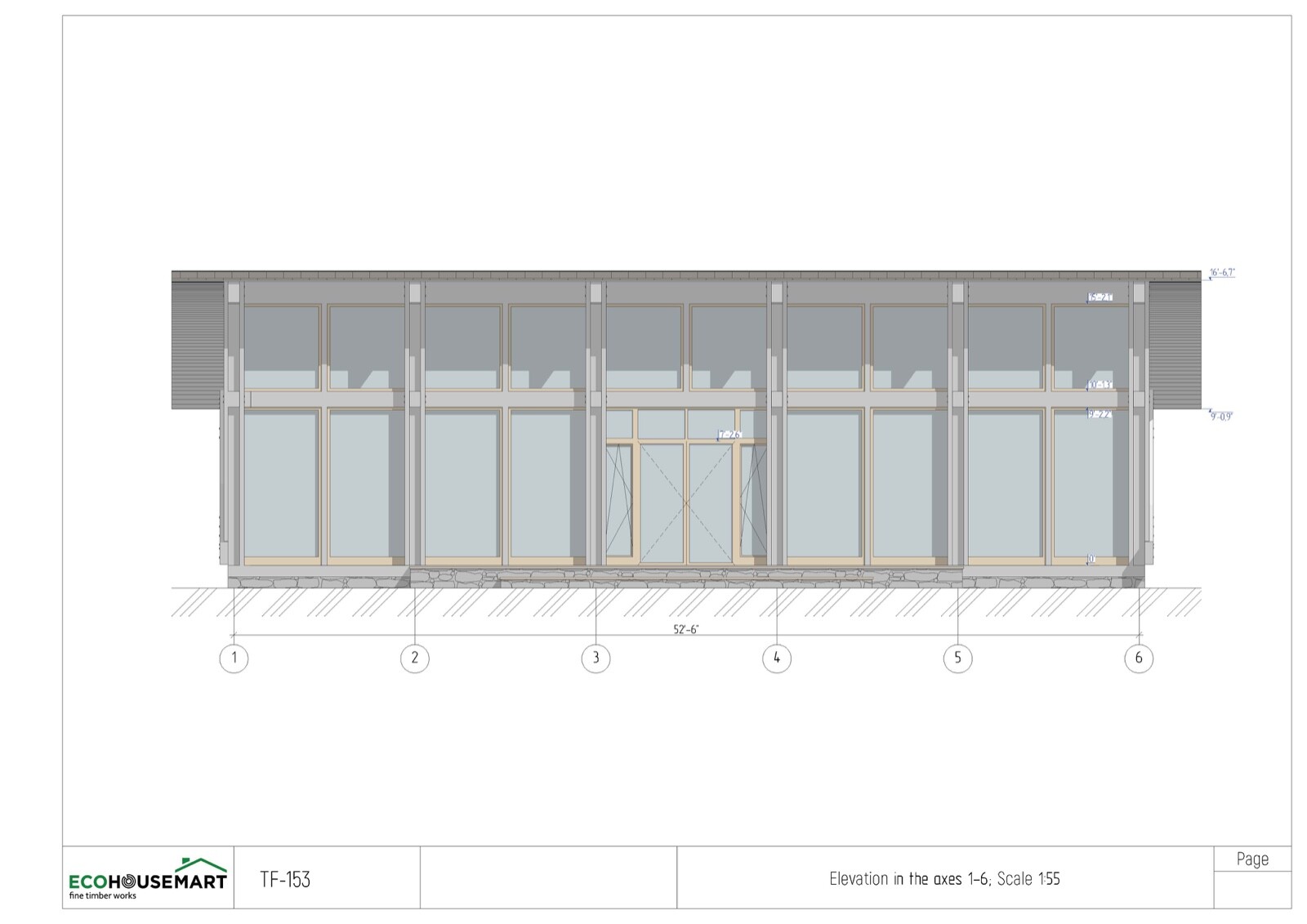
Task: Select the 9'-0.9" elevation marker
Action: (x=1221, y=417)
